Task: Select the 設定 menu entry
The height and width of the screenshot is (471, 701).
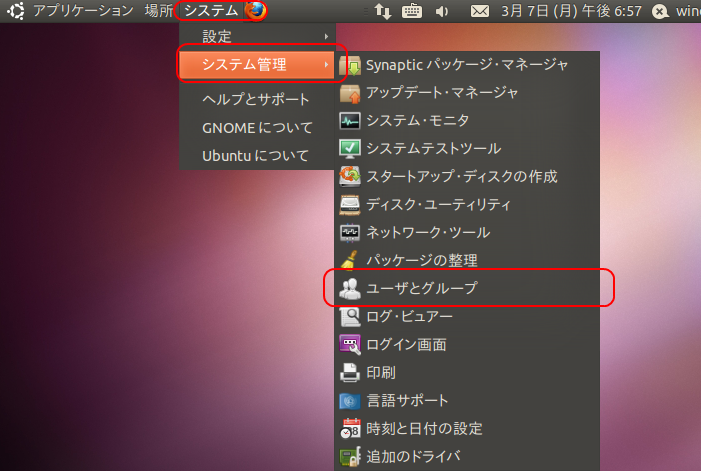Action: click(x=257, y=36)
